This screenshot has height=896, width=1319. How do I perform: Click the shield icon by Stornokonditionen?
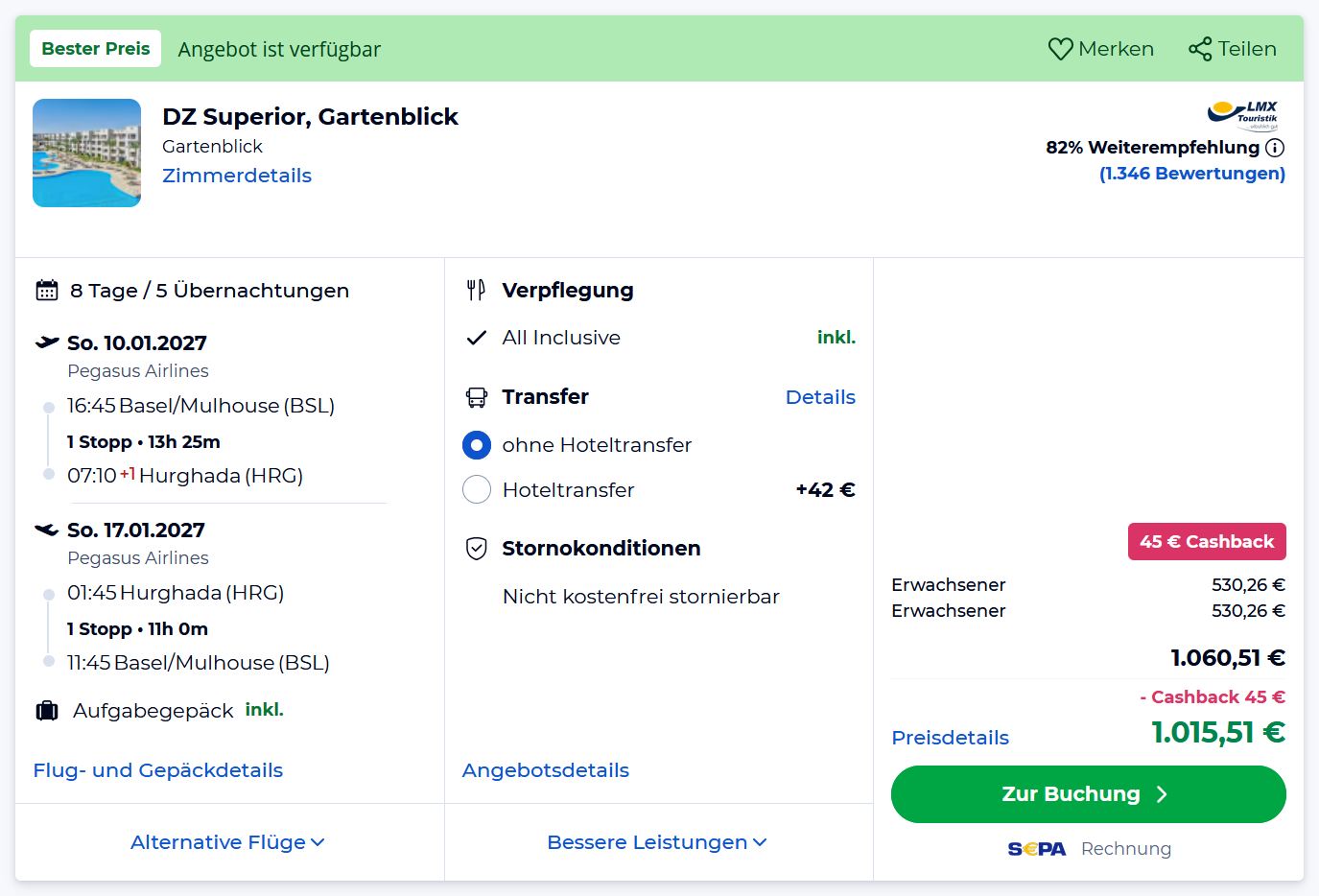[x=477, y=549]
